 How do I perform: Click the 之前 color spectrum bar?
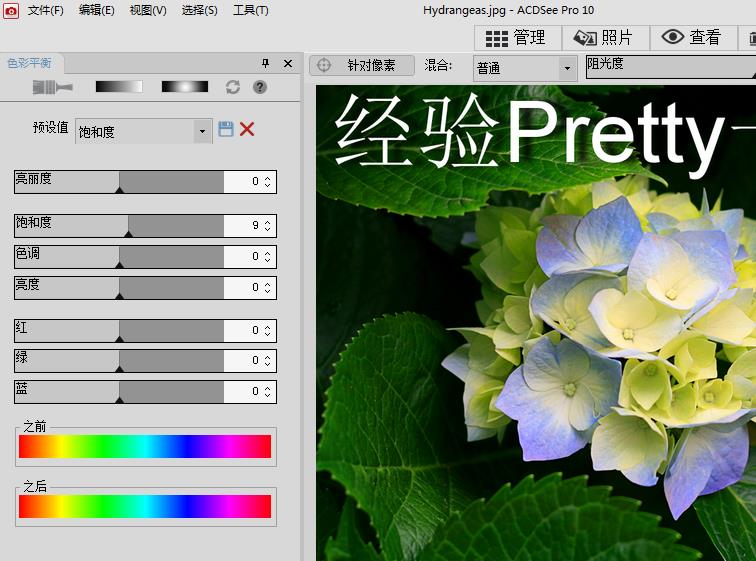click(145, 446)
